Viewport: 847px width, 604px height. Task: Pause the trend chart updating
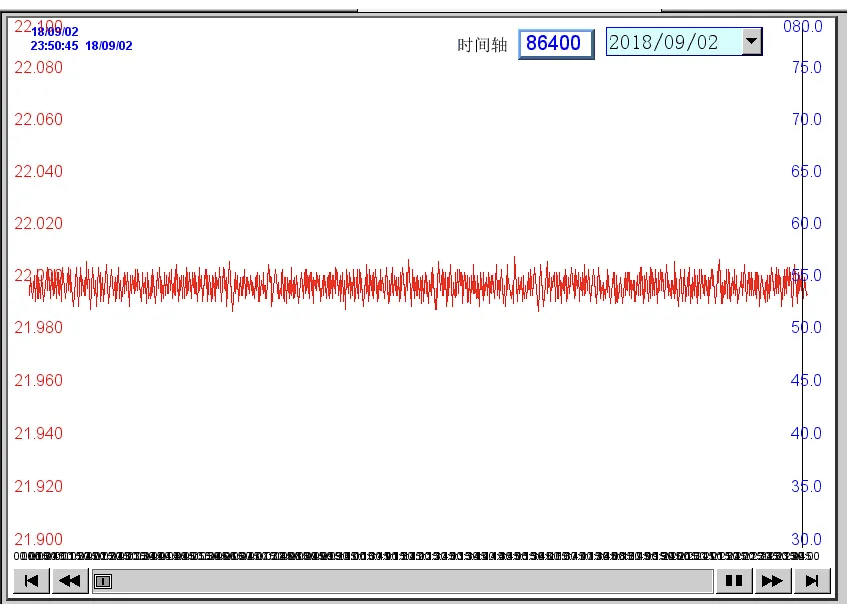pos(733,580)
